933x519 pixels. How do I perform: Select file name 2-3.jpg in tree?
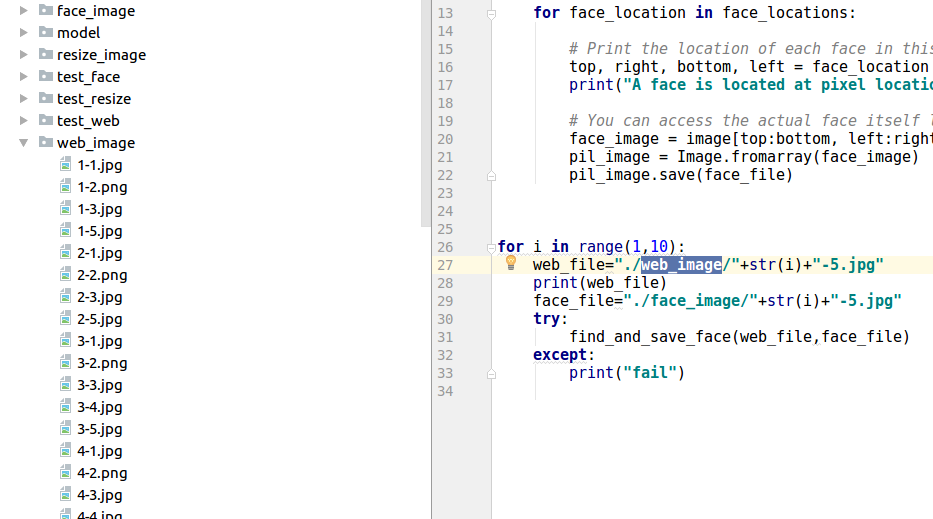tap(99, 298)
